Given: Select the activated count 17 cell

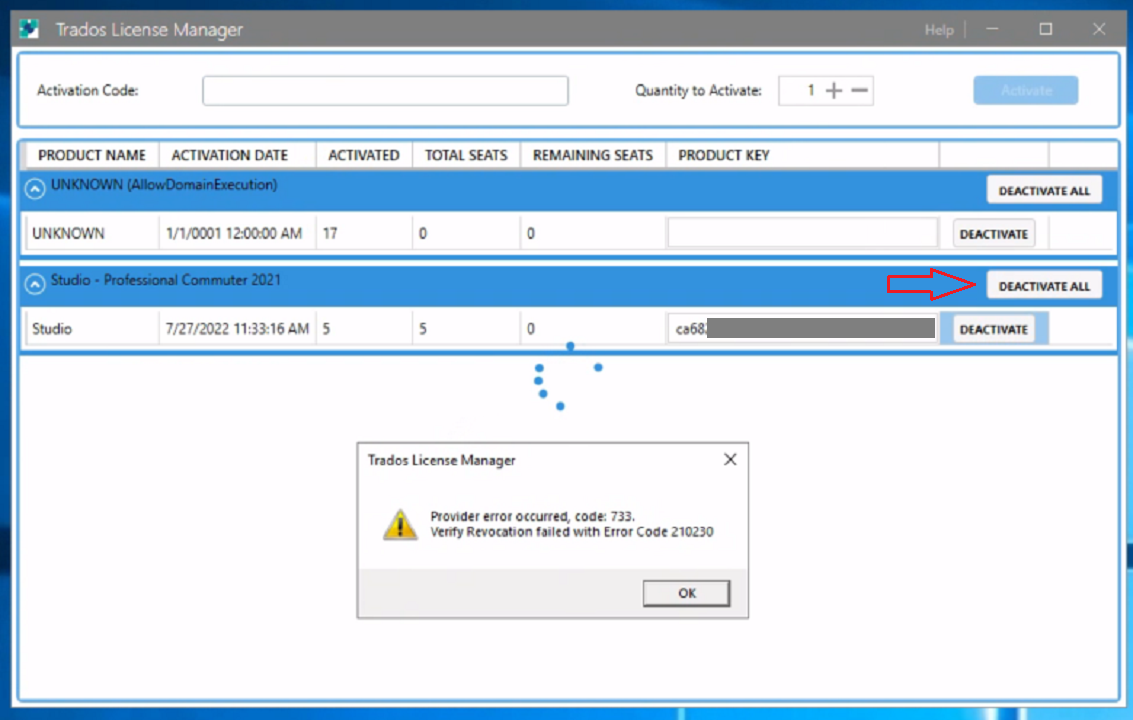Looking at the screenshot, I should pyautogui.click(x=363, y=233).
